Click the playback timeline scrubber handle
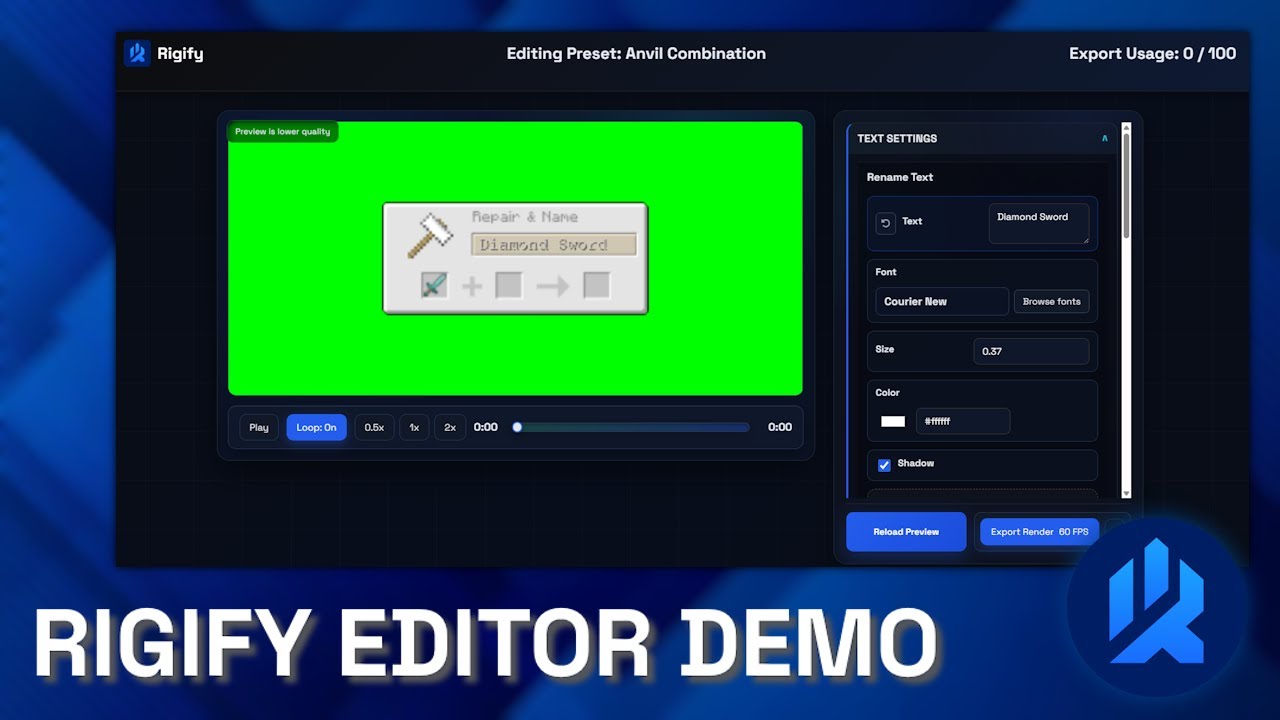The width and height of the screenshot is (1280, 720). pos(517,427)
